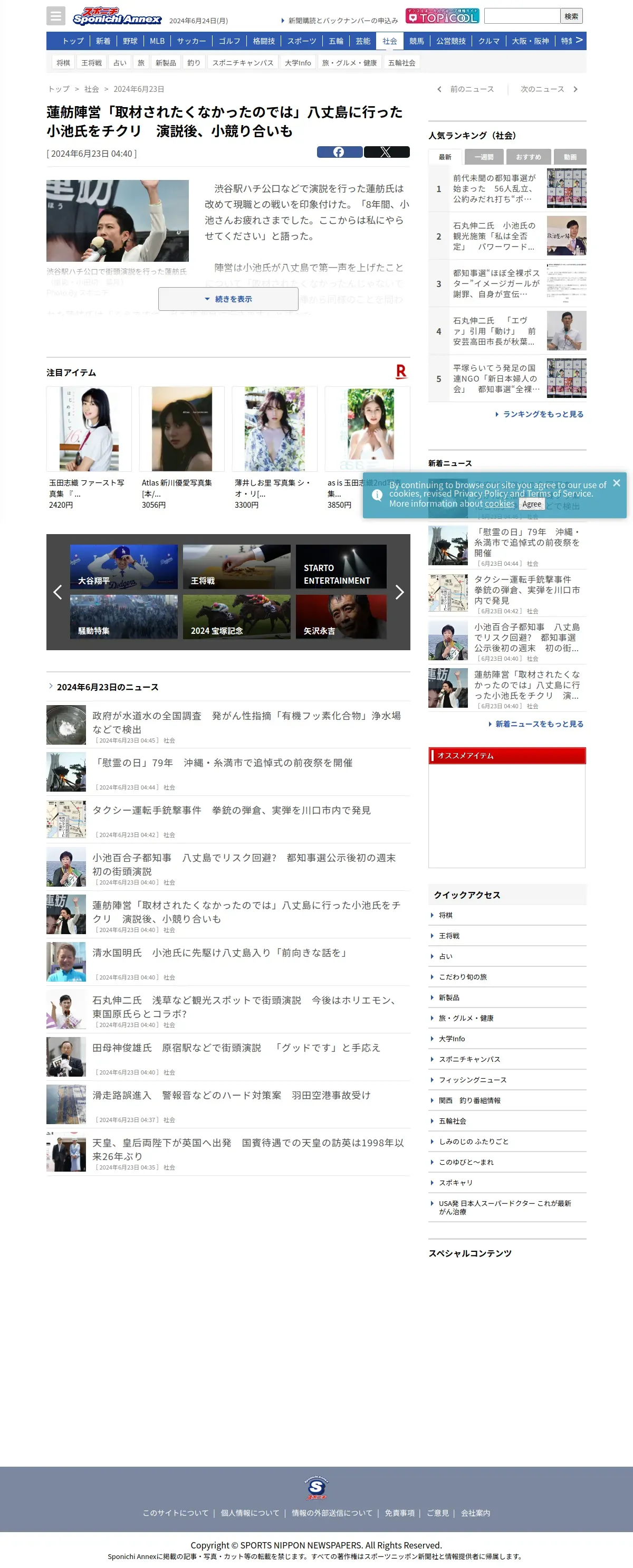Open 王将戦 carousel thumbnail
This screenshot has width=633, height=1568.
coord(237,567)
